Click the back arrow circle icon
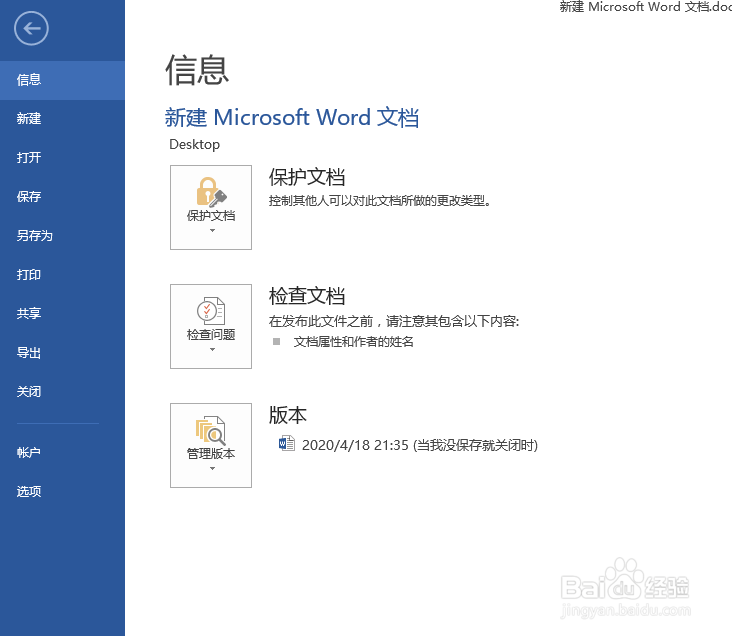 click(x=31, y=28)
